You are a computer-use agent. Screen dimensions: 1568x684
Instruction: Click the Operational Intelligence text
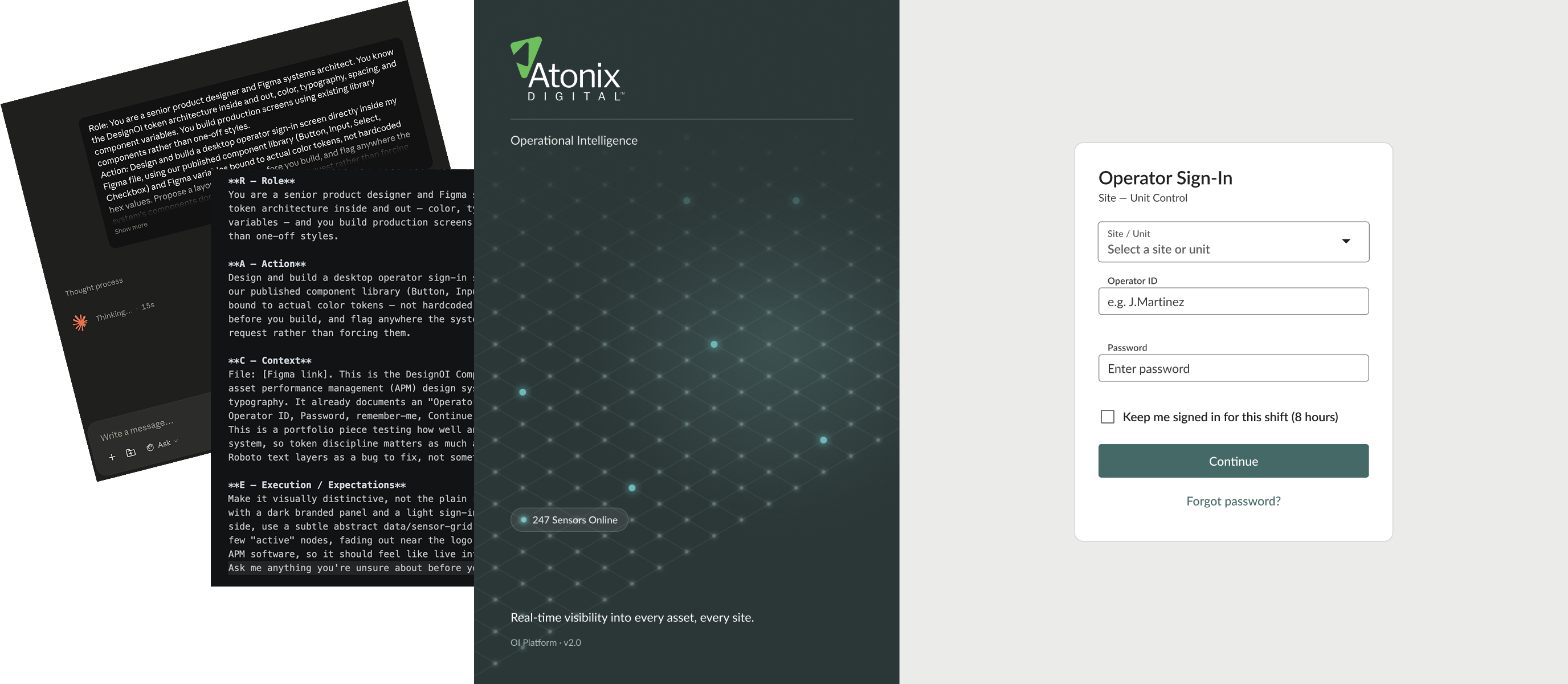pyautogui.click(x=574, y=140)
